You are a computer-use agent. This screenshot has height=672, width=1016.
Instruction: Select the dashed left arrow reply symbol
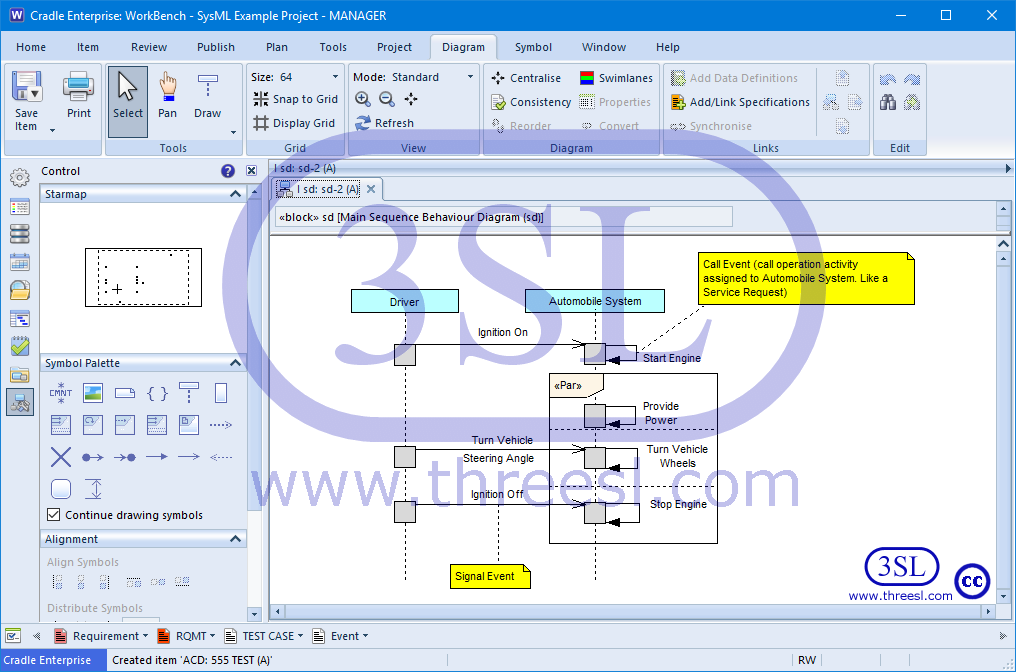(221, 457)
